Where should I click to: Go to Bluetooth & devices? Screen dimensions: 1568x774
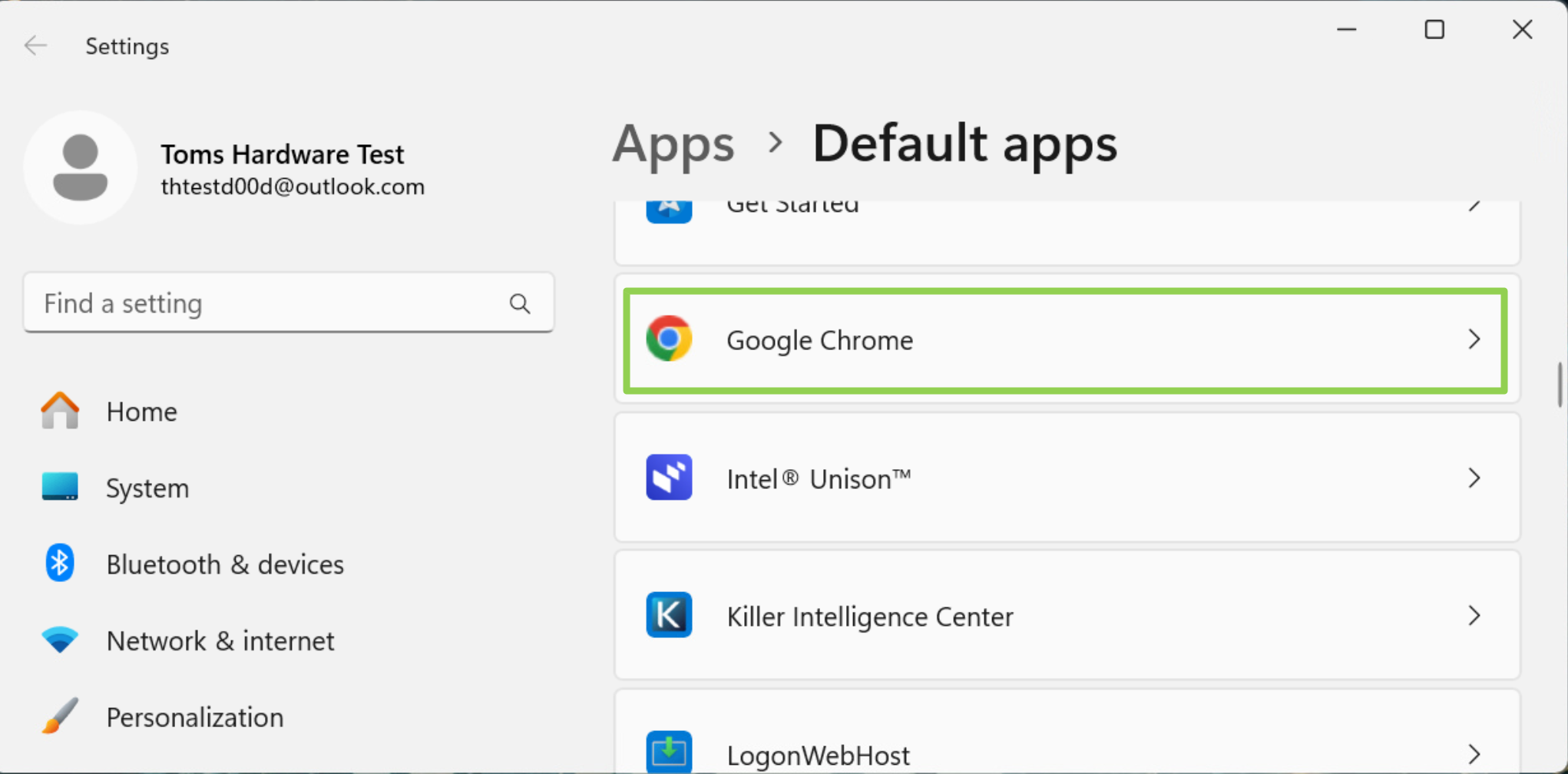[225, 564]
